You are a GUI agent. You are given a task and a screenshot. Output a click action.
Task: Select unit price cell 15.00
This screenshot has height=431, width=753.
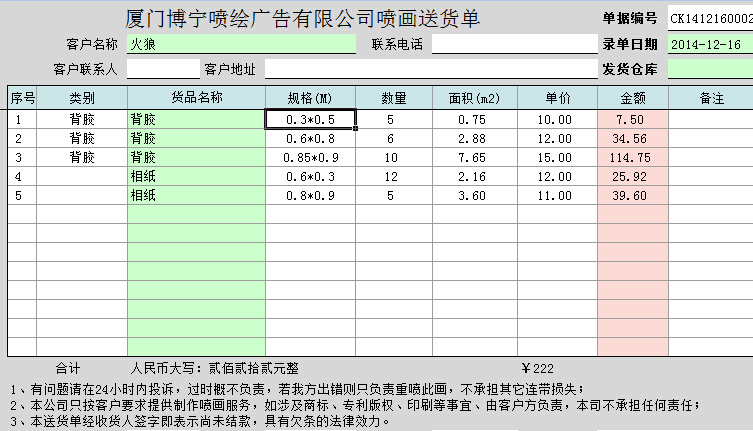558,158
